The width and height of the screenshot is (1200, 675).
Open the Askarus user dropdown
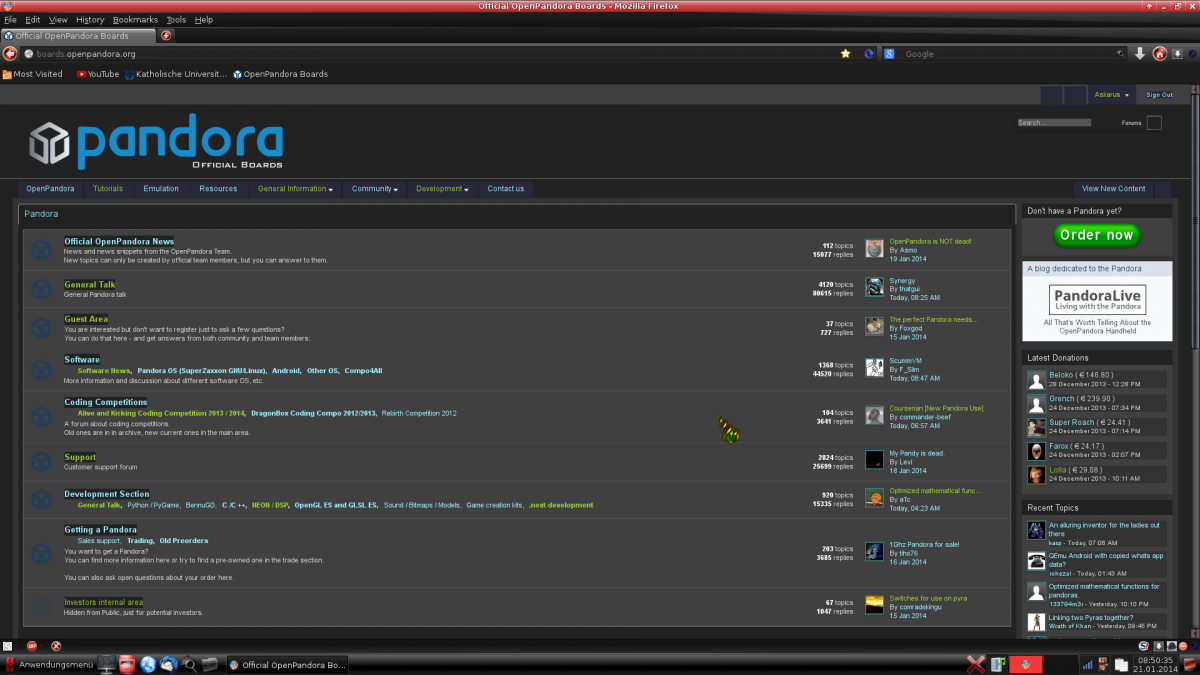click(x=1111, y=95)
